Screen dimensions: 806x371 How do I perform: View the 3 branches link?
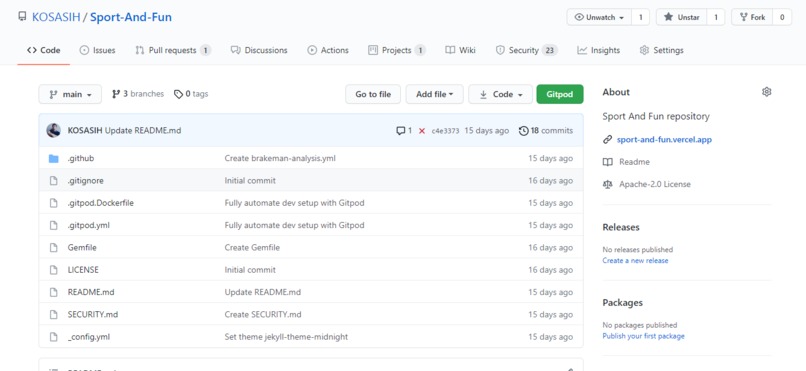(x=138, y=94)
